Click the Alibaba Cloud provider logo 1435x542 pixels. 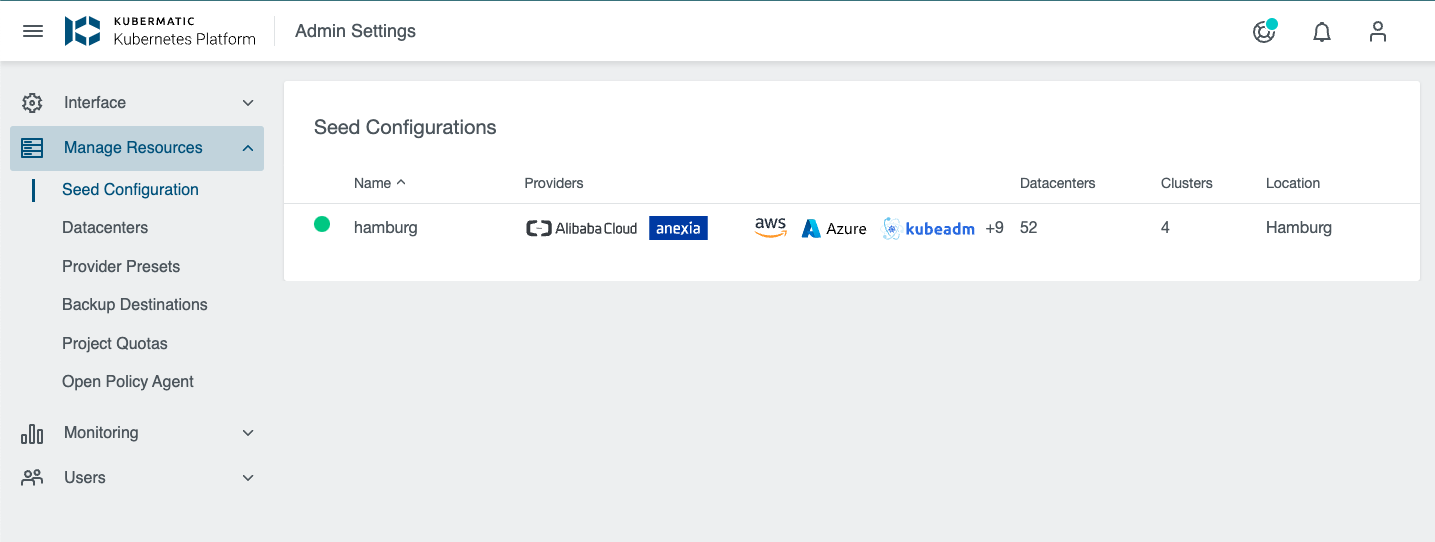coord(581,228)
